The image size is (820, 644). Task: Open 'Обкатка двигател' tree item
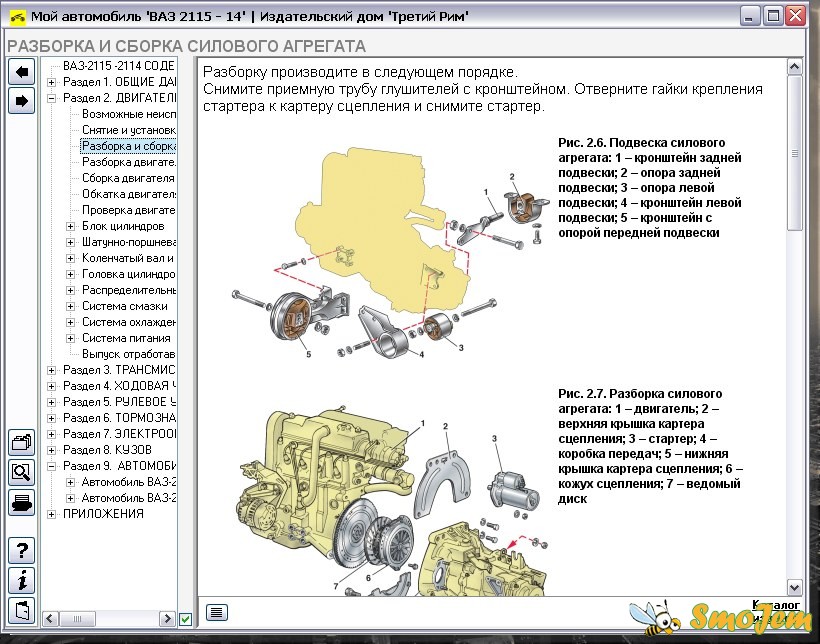129,194
